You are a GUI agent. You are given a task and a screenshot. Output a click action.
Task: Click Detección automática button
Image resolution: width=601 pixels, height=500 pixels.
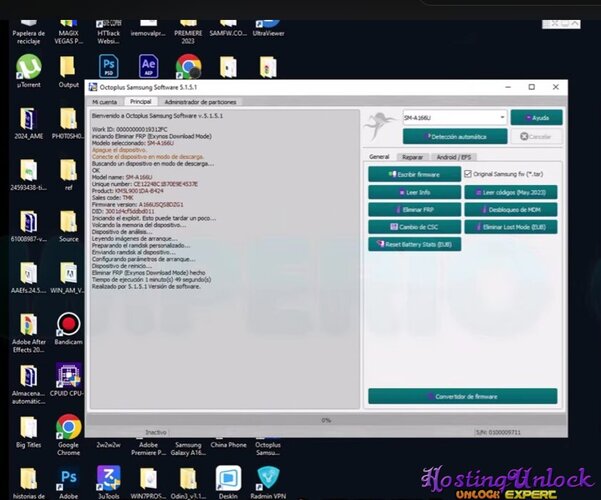(455, 137)
